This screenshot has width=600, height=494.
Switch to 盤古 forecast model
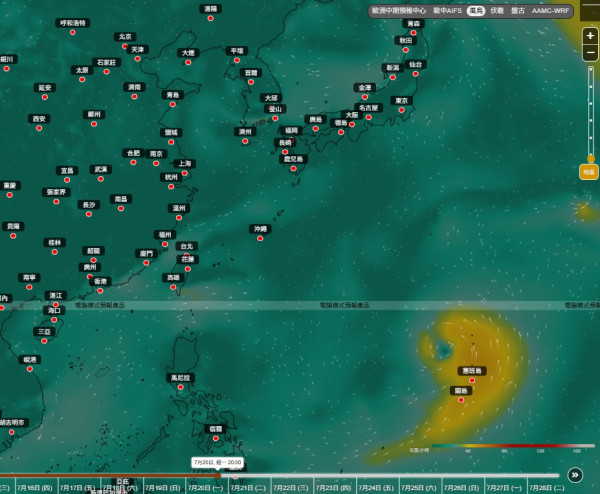coord(518,11)
